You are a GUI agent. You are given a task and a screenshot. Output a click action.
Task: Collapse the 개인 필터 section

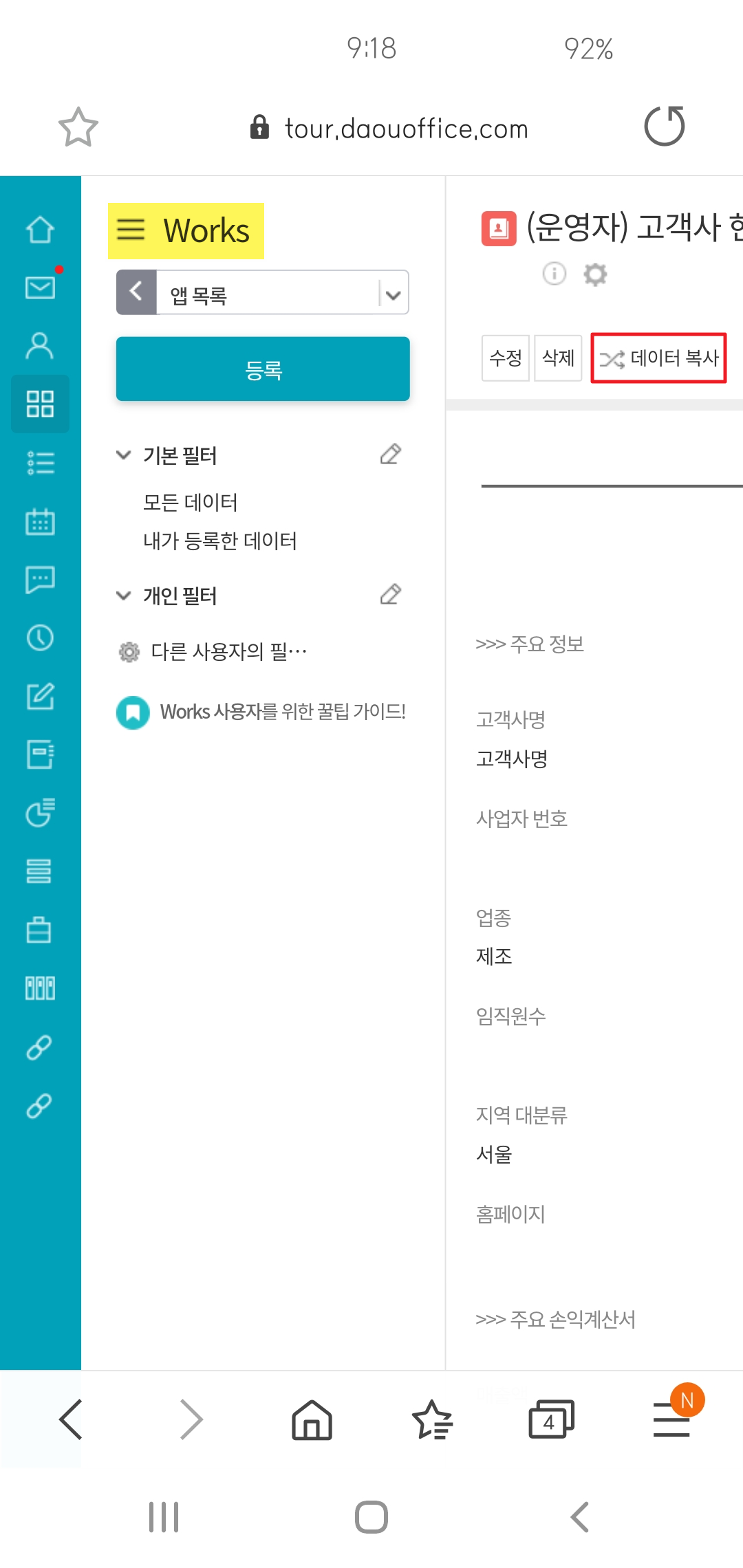pyautogui.click(x=124, y=596)
